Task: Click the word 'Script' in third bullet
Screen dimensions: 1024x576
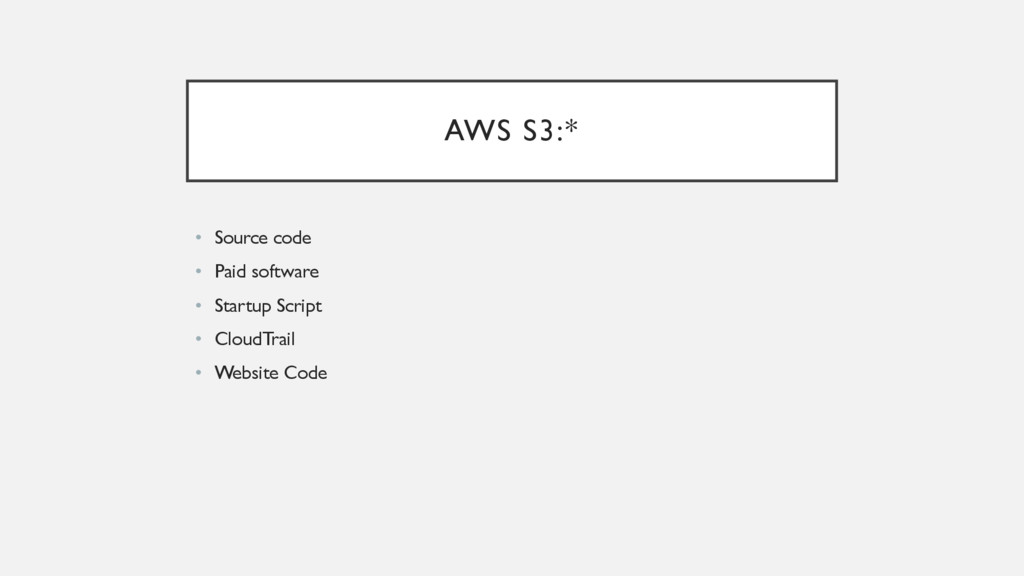Action: [x=299, y=306]
